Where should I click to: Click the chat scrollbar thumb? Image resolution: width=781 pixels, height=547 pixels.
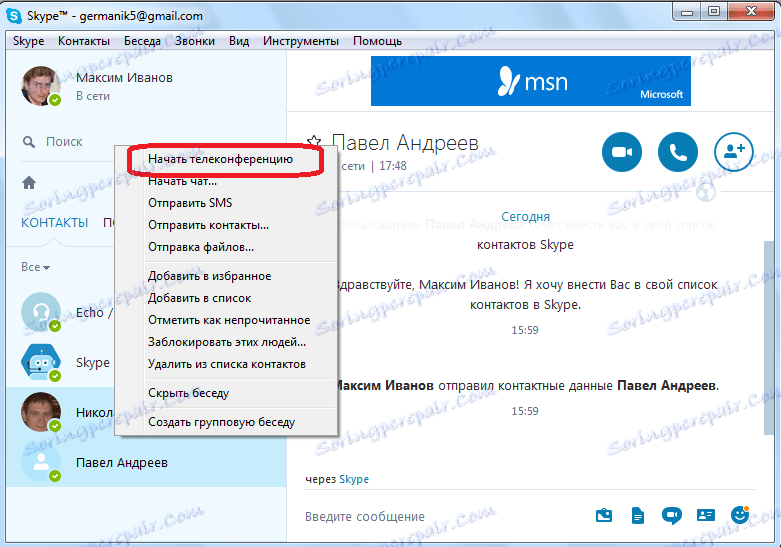coord(769,338)
